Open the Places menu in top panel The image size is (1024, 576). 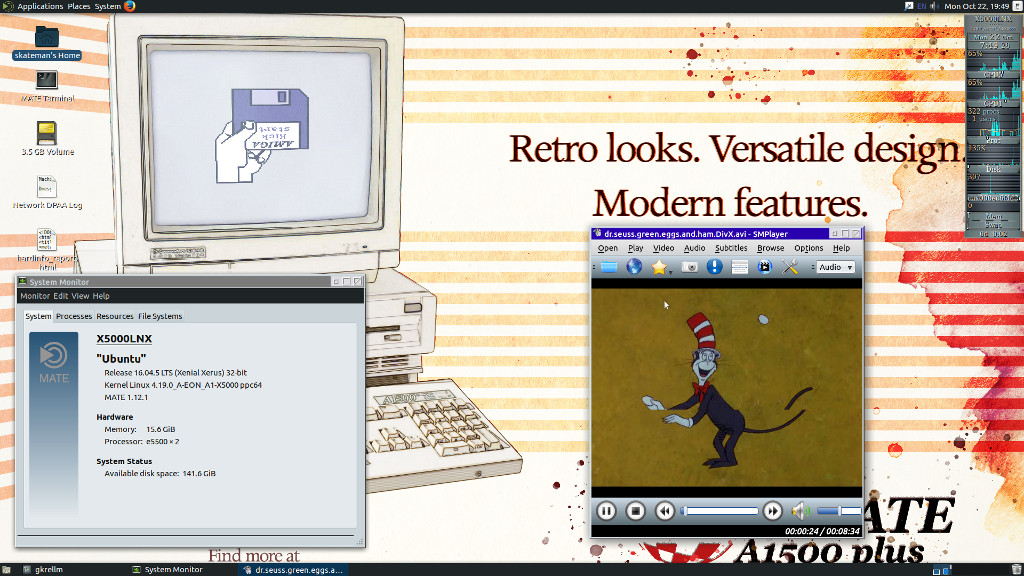(x=79, y=6)
